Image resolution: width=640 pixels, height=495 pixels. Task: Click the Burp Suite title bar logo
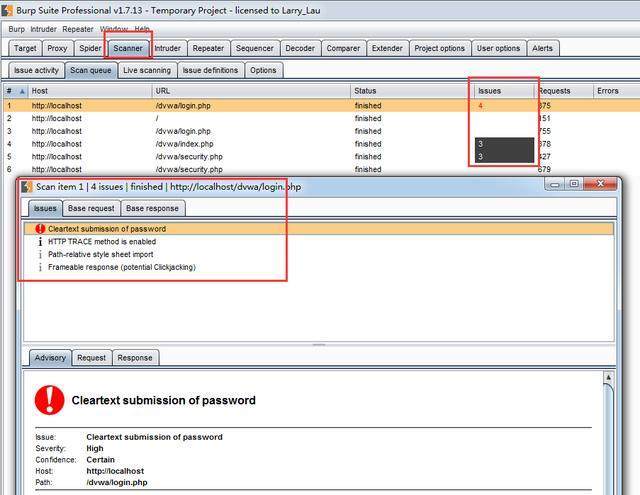tap(7, 10)
